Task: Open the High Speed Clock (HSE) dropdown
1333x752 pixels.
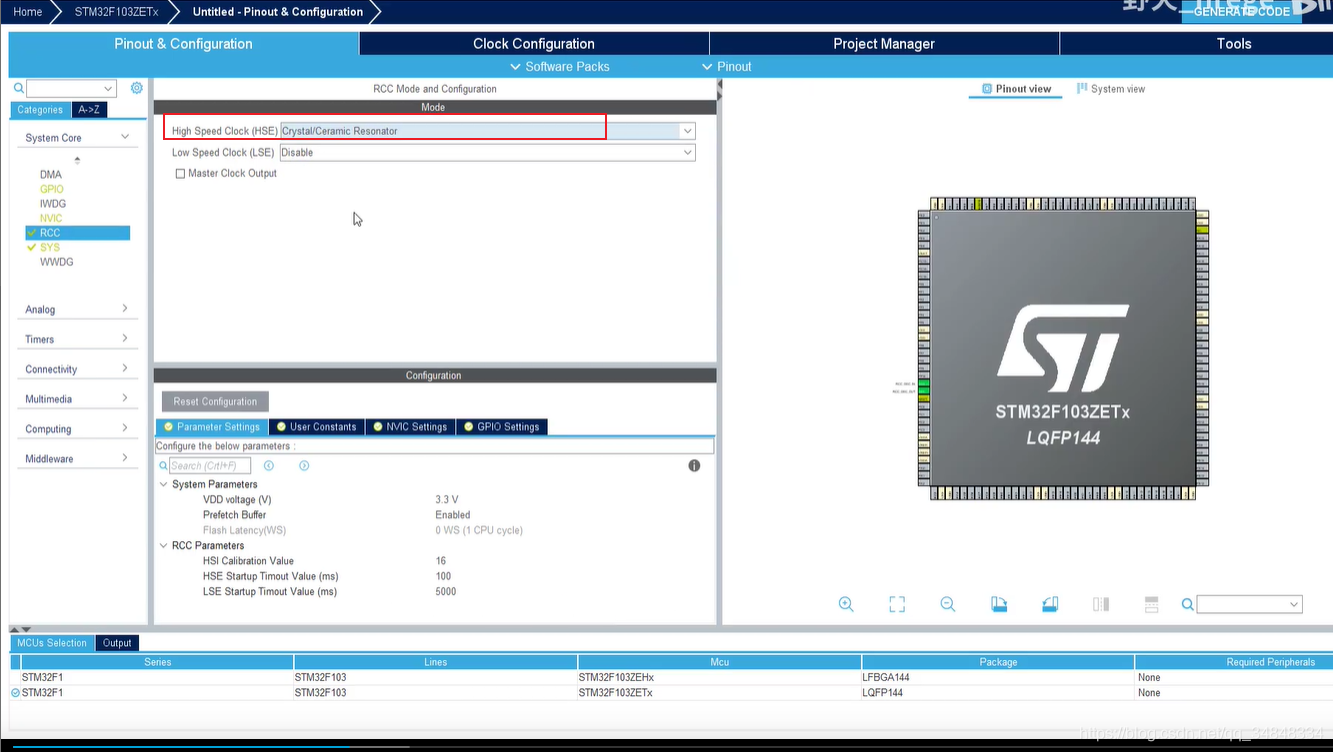Action: [x=688, y=131]
